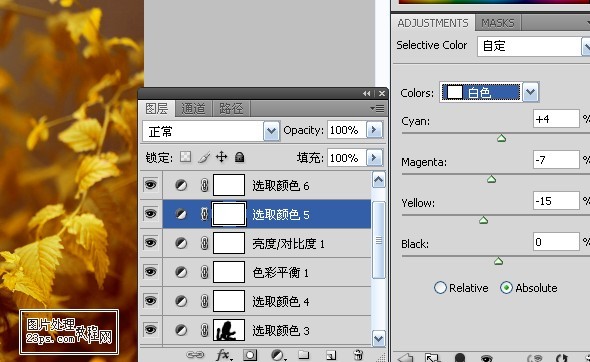Open the Colors 白色 dropdown
Image resolution: width=590 pixels, height=362 pixels.
531,92
